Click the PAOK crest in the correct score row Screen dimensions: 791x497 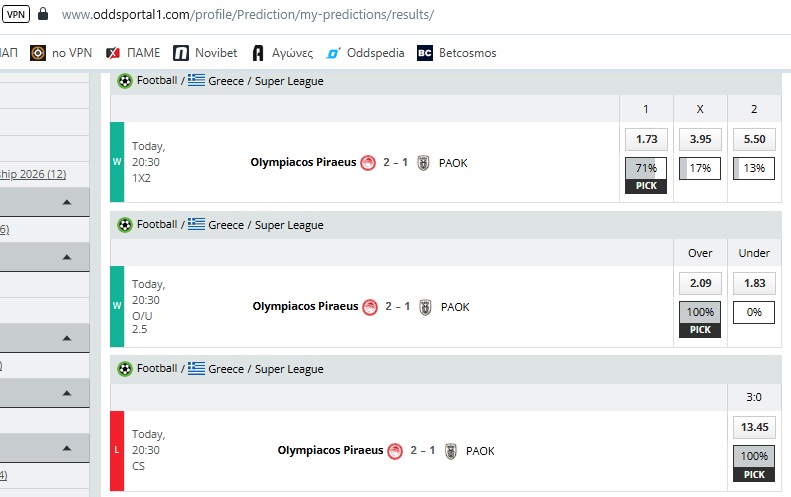pos(451,451)
